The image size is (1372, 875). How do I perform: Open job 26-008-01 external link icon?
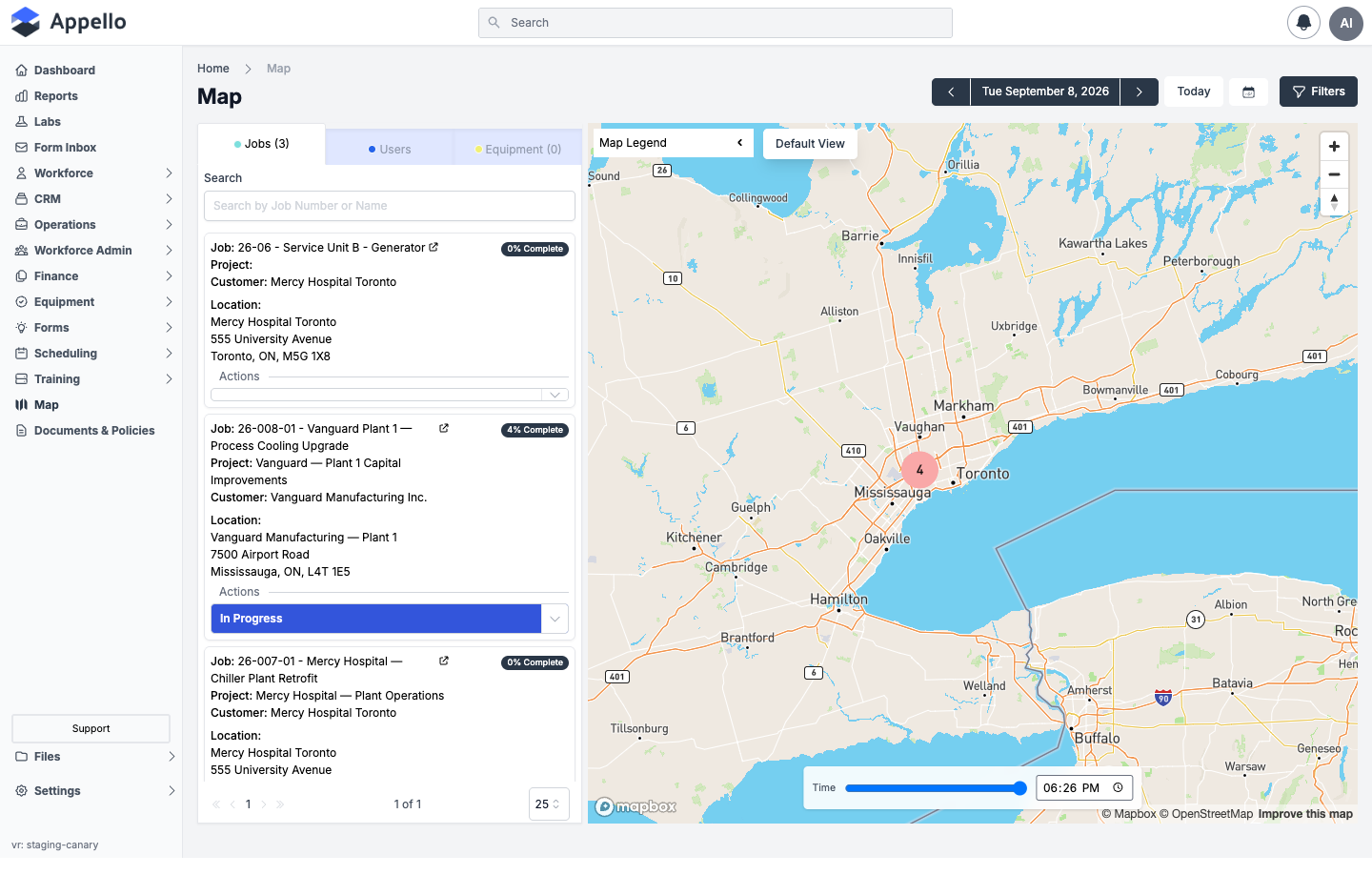(x=444, y=429)
